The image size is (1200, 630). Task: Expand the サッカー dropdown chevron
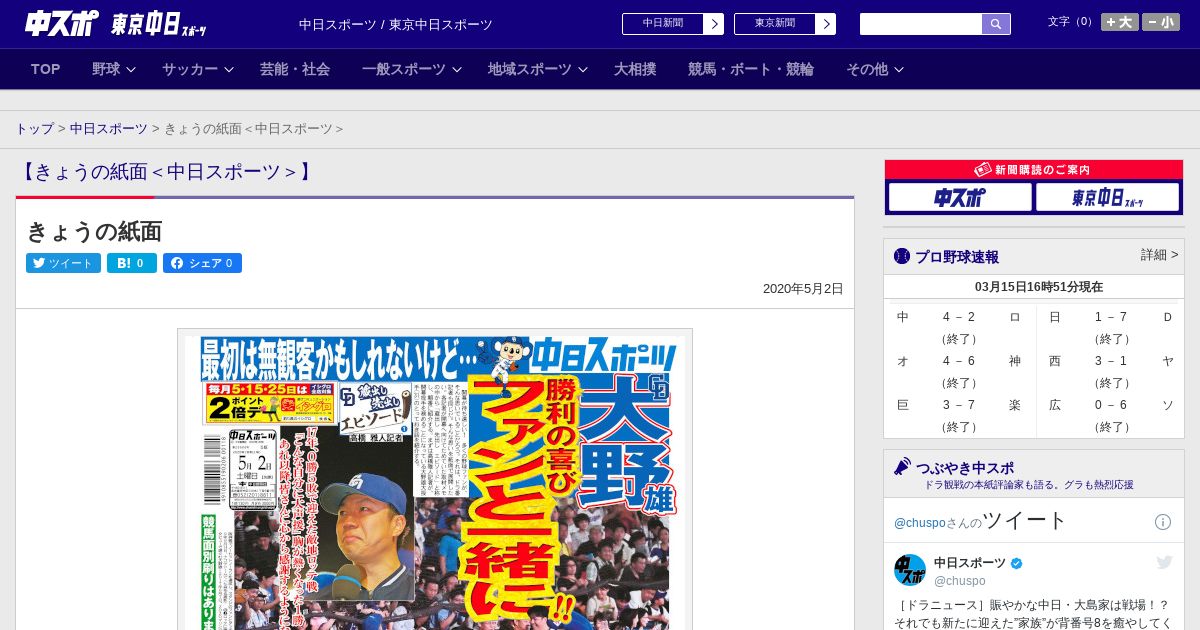pos(229,70)
